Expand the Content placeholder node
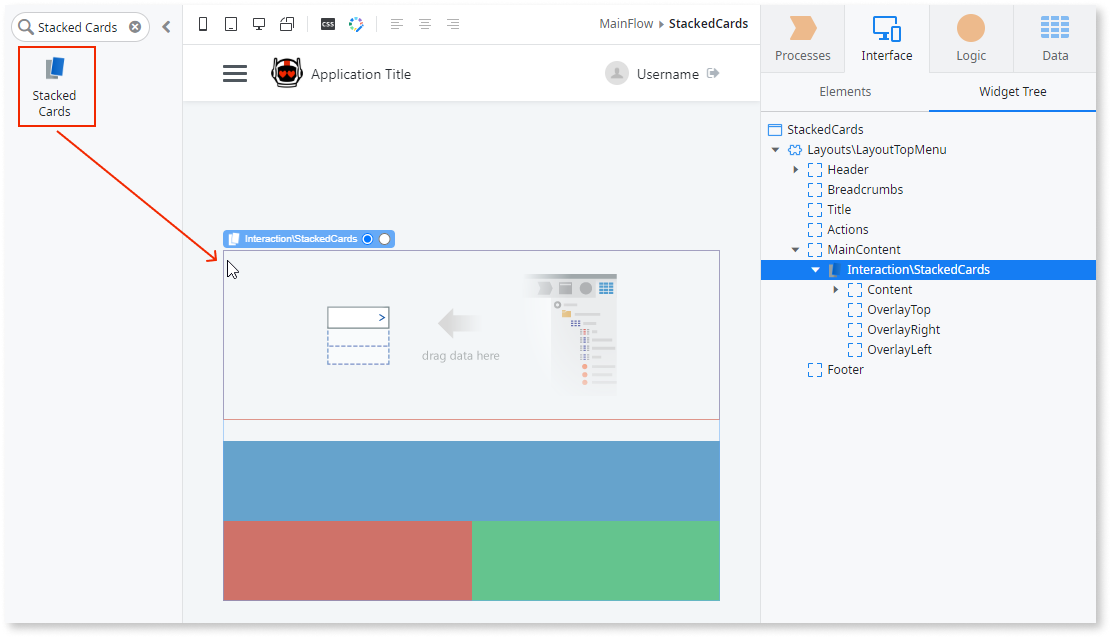The height and width of the screenshot is (638, 1111). coord(836,290)
